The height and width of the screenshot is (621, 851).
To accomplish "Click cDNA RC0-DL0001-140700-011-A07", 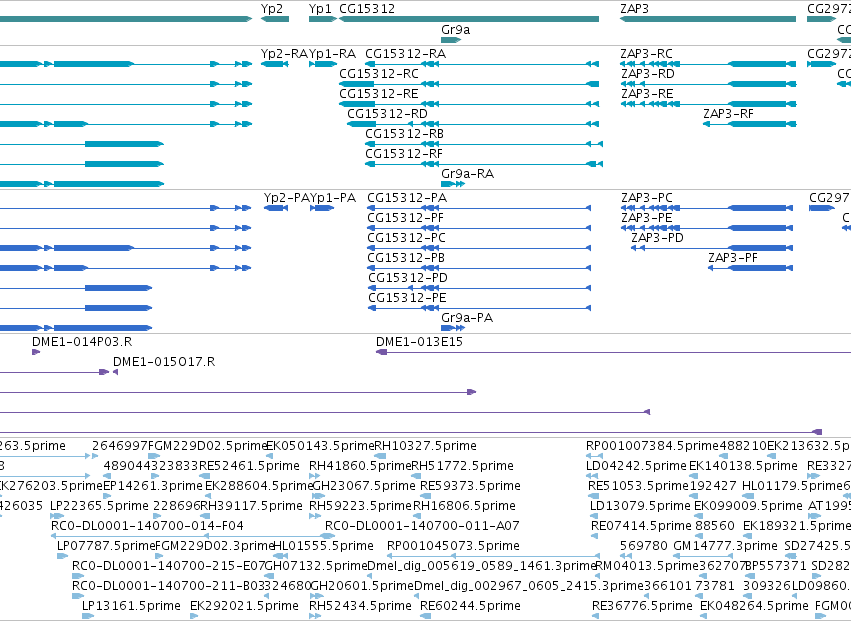I will (422, 526).
